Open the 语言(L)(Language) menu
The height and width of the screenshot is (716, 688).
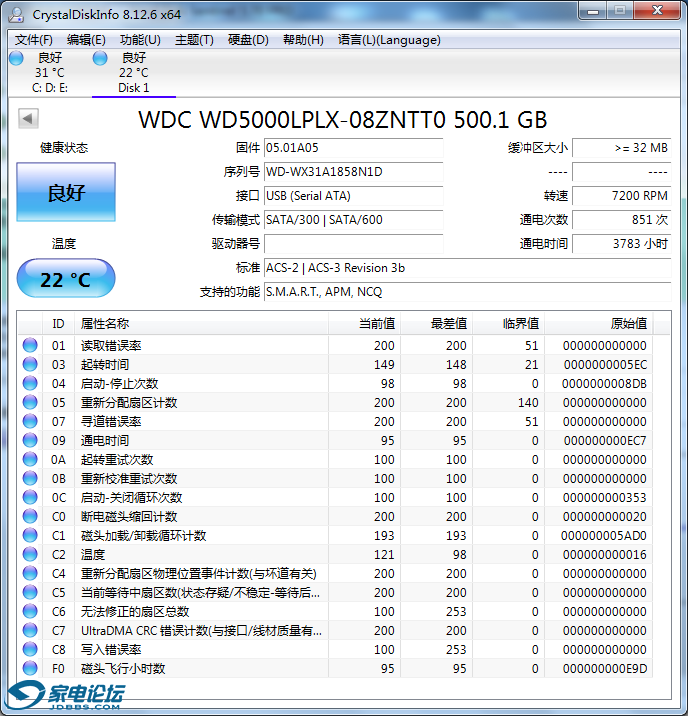tap(389, 40)
